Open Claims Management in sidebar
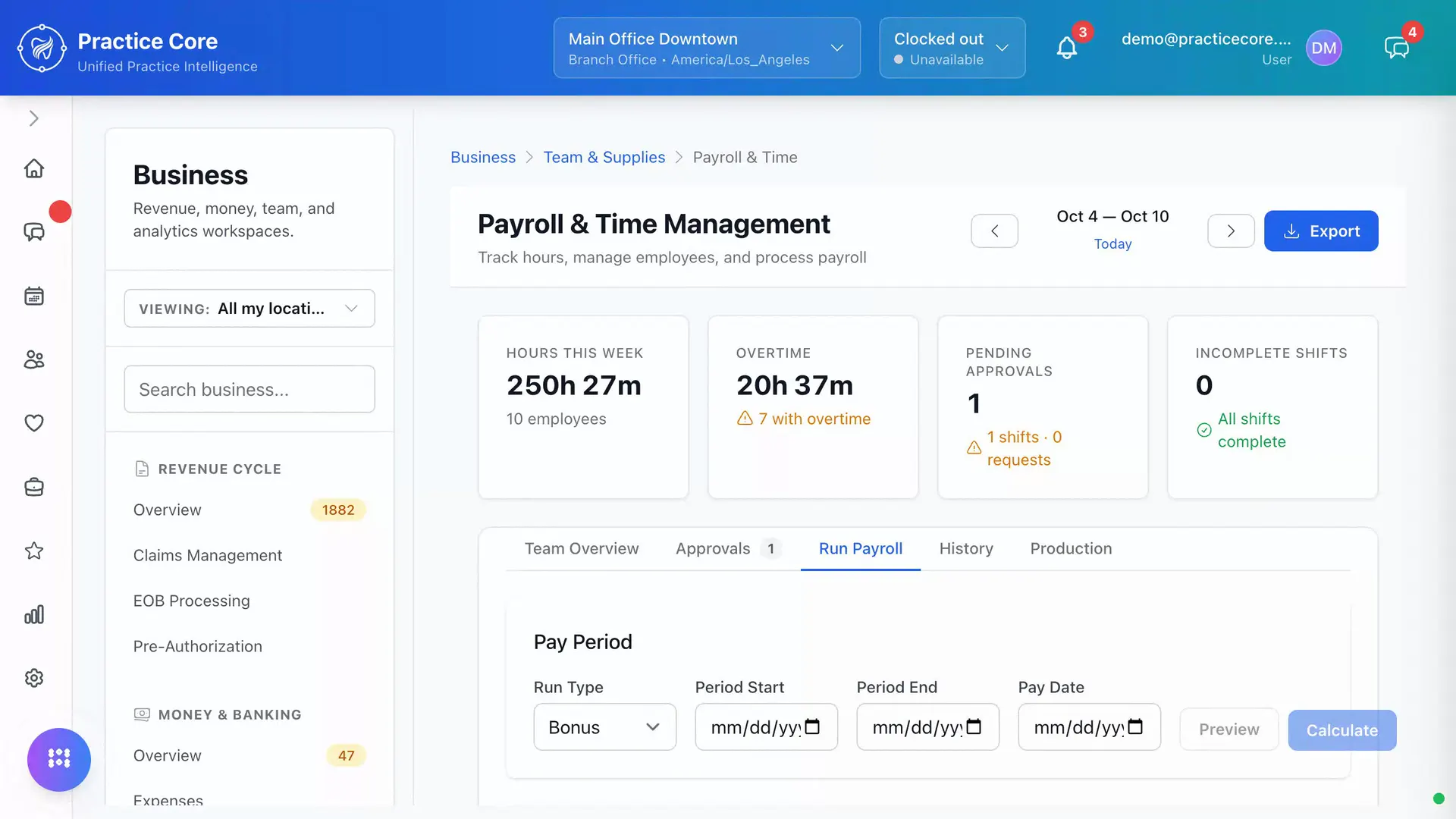Viewport: 1456px width, 819px height. (208, 555)
